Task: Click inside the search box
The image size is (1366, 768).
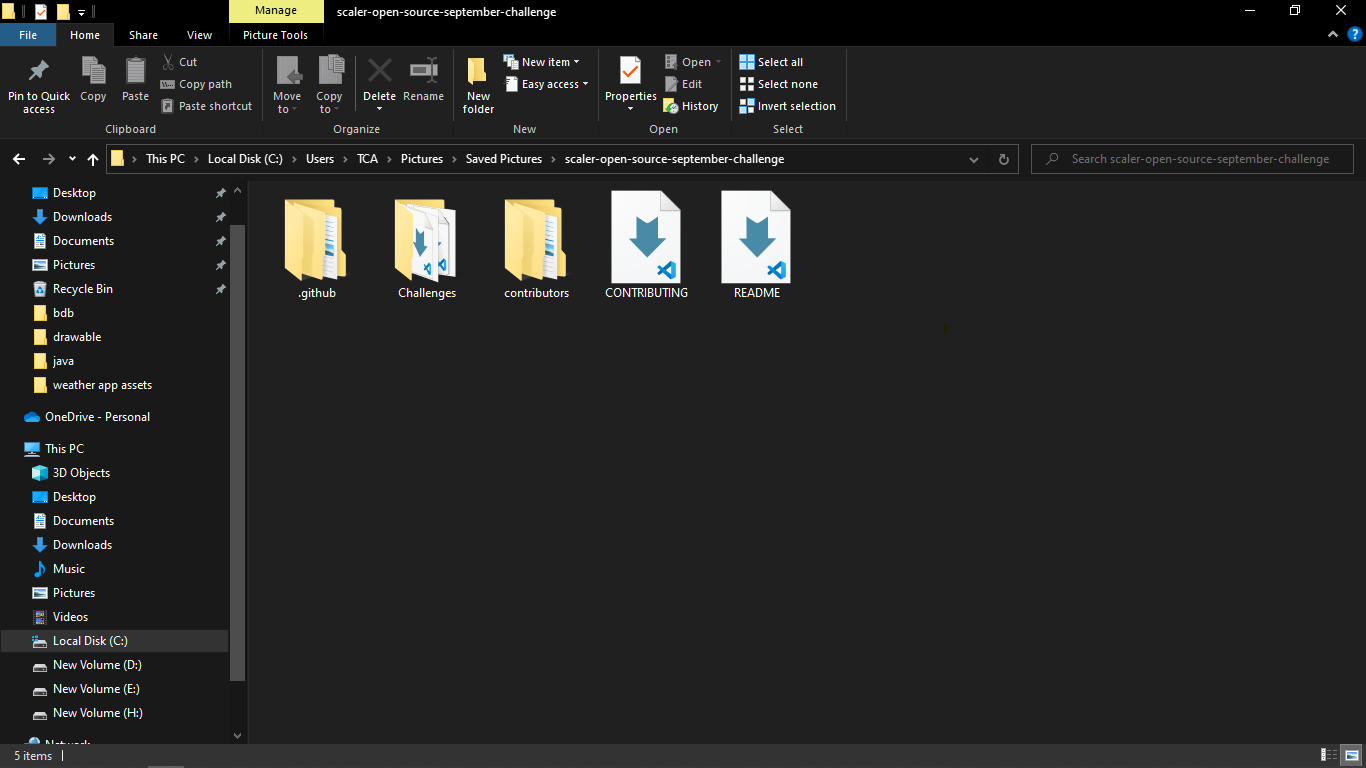Action: [x=1192, y=158]
